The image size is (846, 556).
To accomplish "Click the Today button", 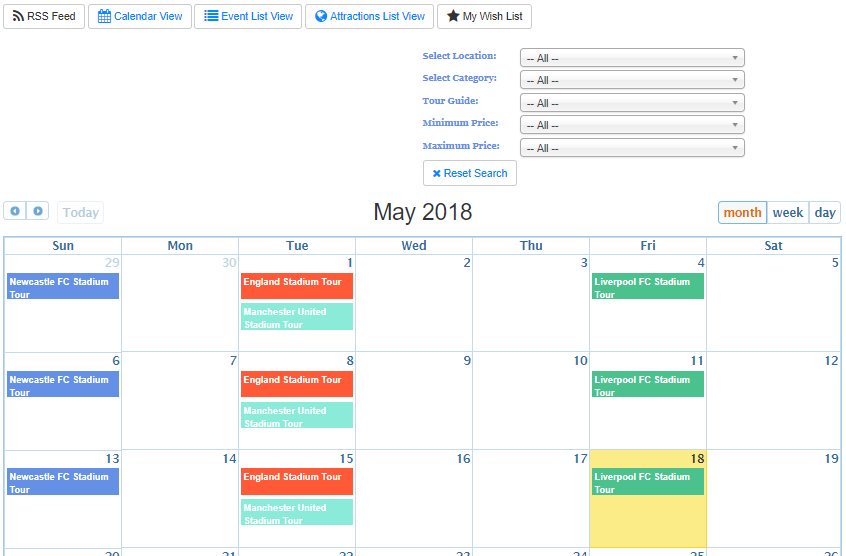I will pos(80,212).
